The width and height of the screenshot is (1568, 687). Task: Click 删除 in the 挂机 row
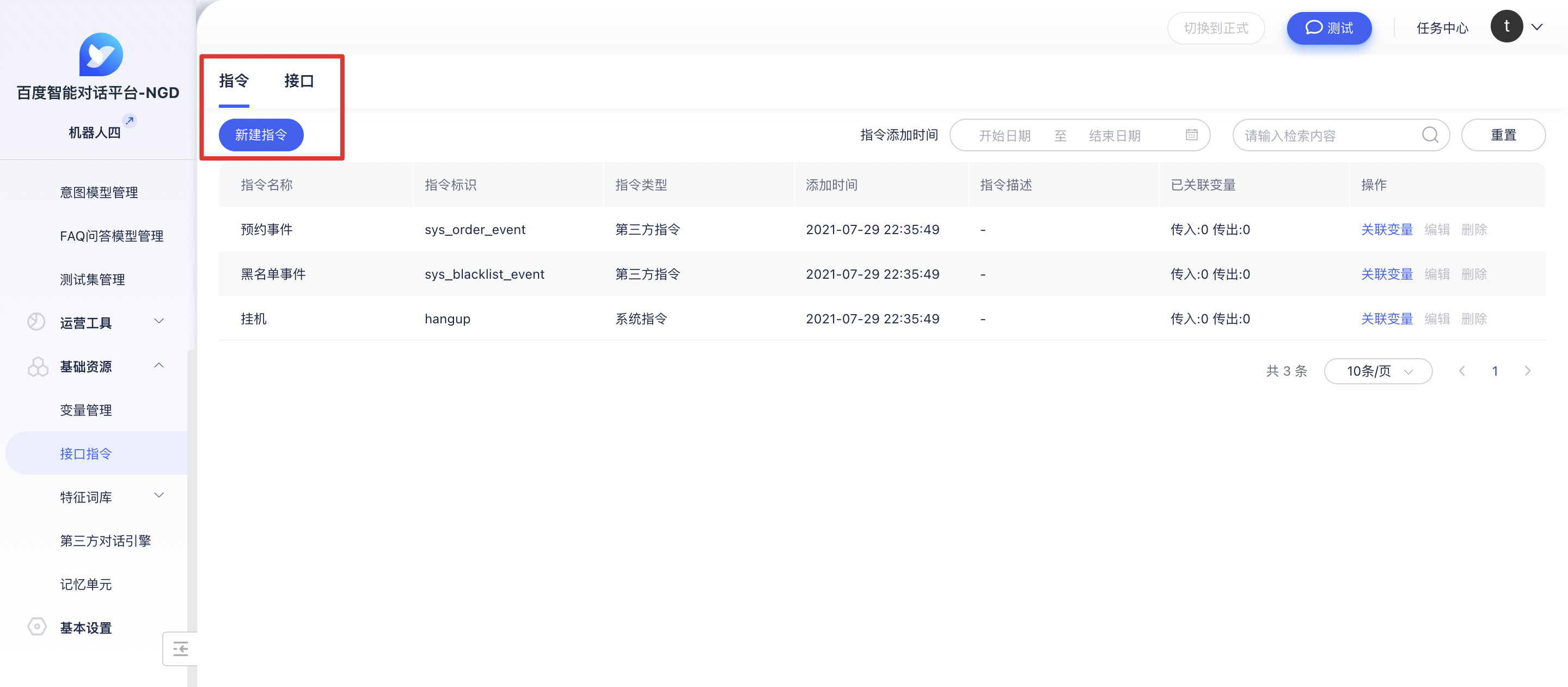[x=1474, y=318]
